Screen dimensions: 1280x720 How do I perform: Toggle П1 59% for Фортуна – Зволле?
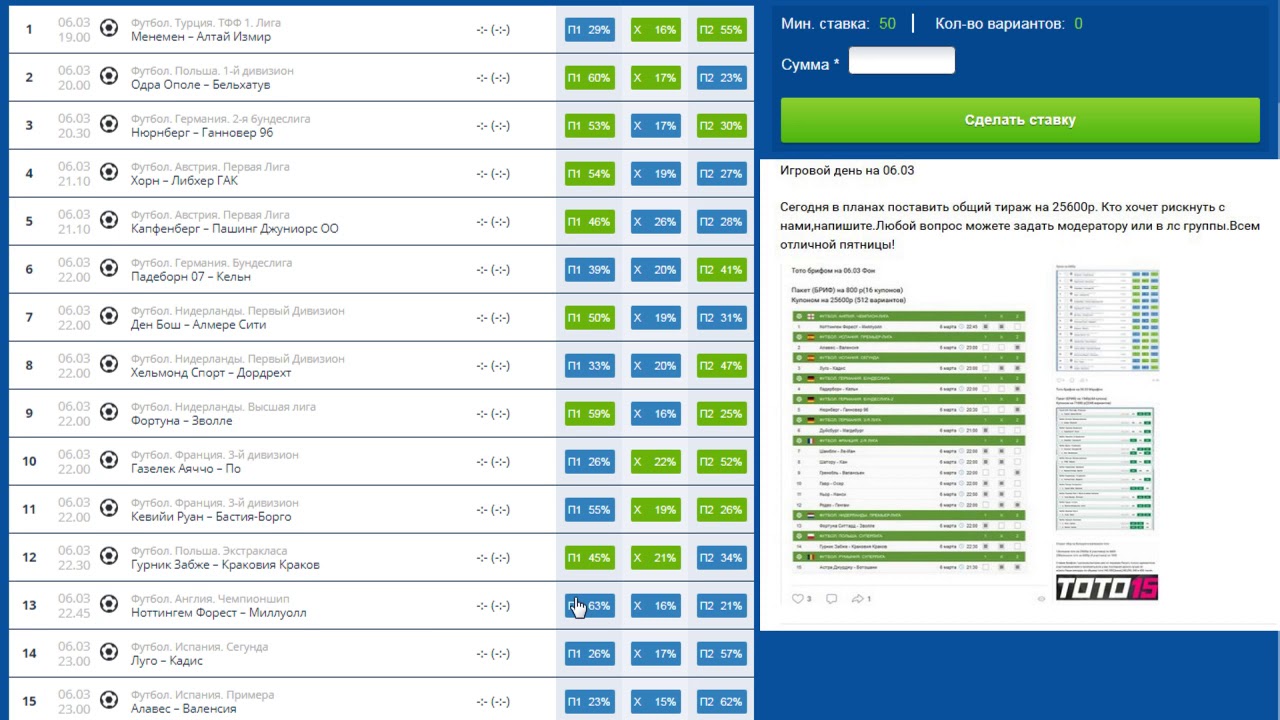[x=589, y=414]
